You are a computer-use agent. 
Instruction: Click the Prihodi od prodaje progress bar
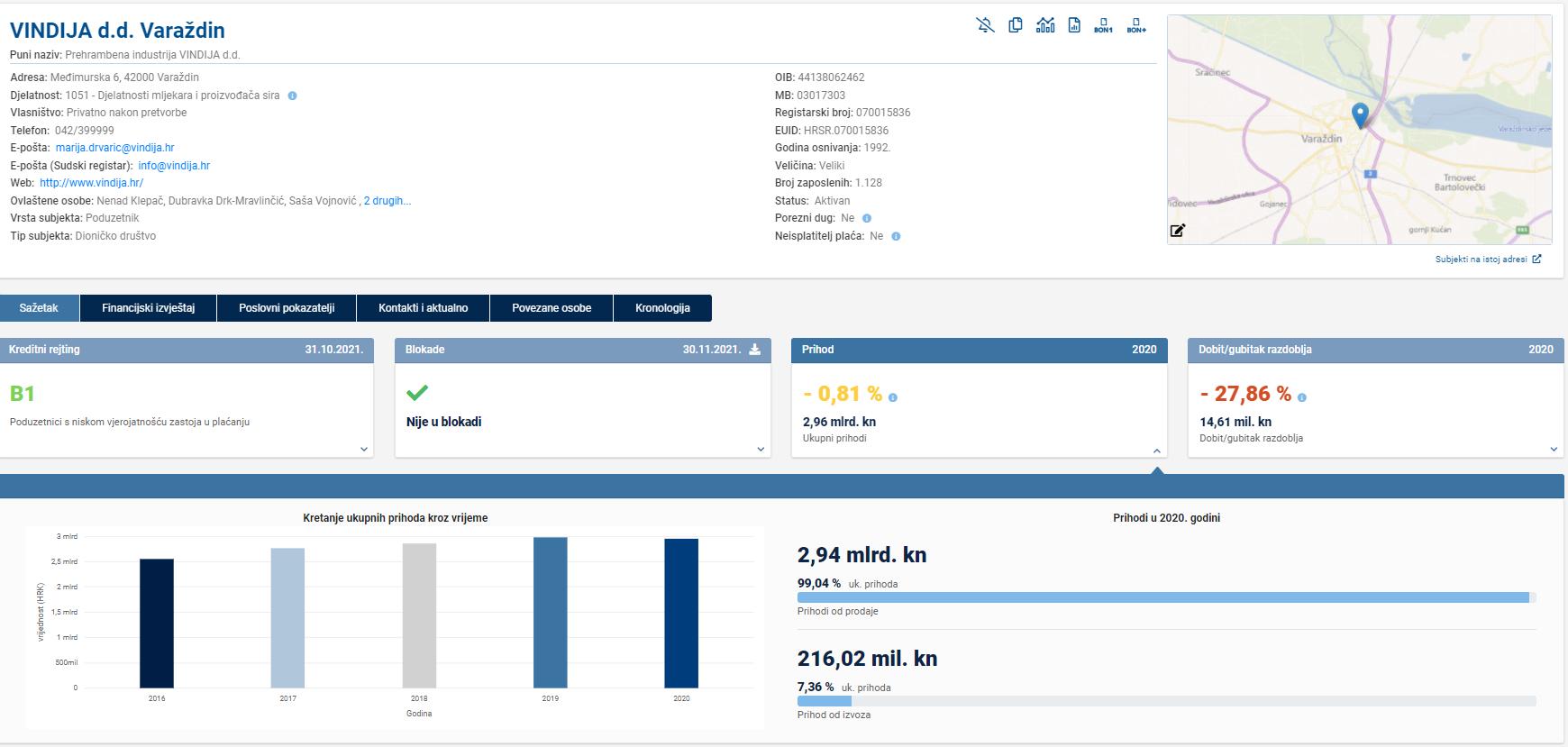coord(1166,597)
